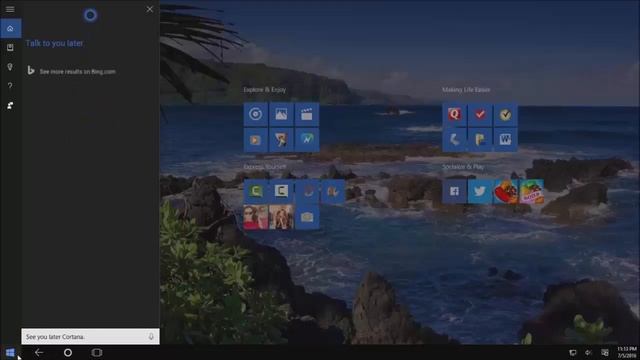640x360 pixels.
Task: Open the Cortana hamburger menu
Action: point(10,9)
